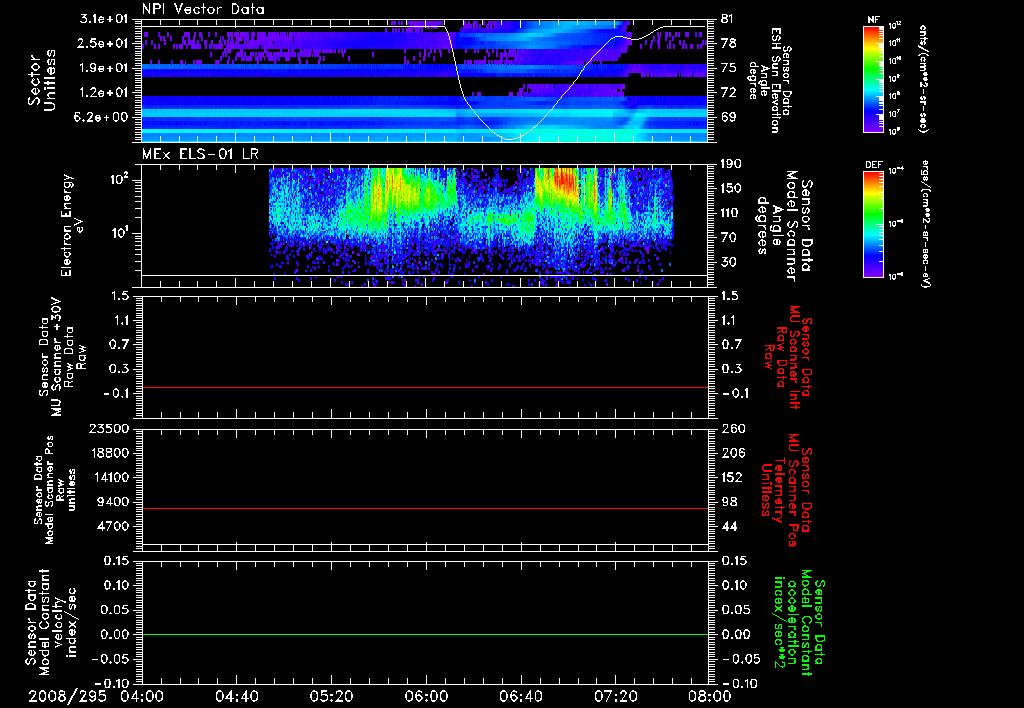Click the 23500 scanner position tick label
The height and width of the screenshot is (708, 1024).
(x=108, y=429)
